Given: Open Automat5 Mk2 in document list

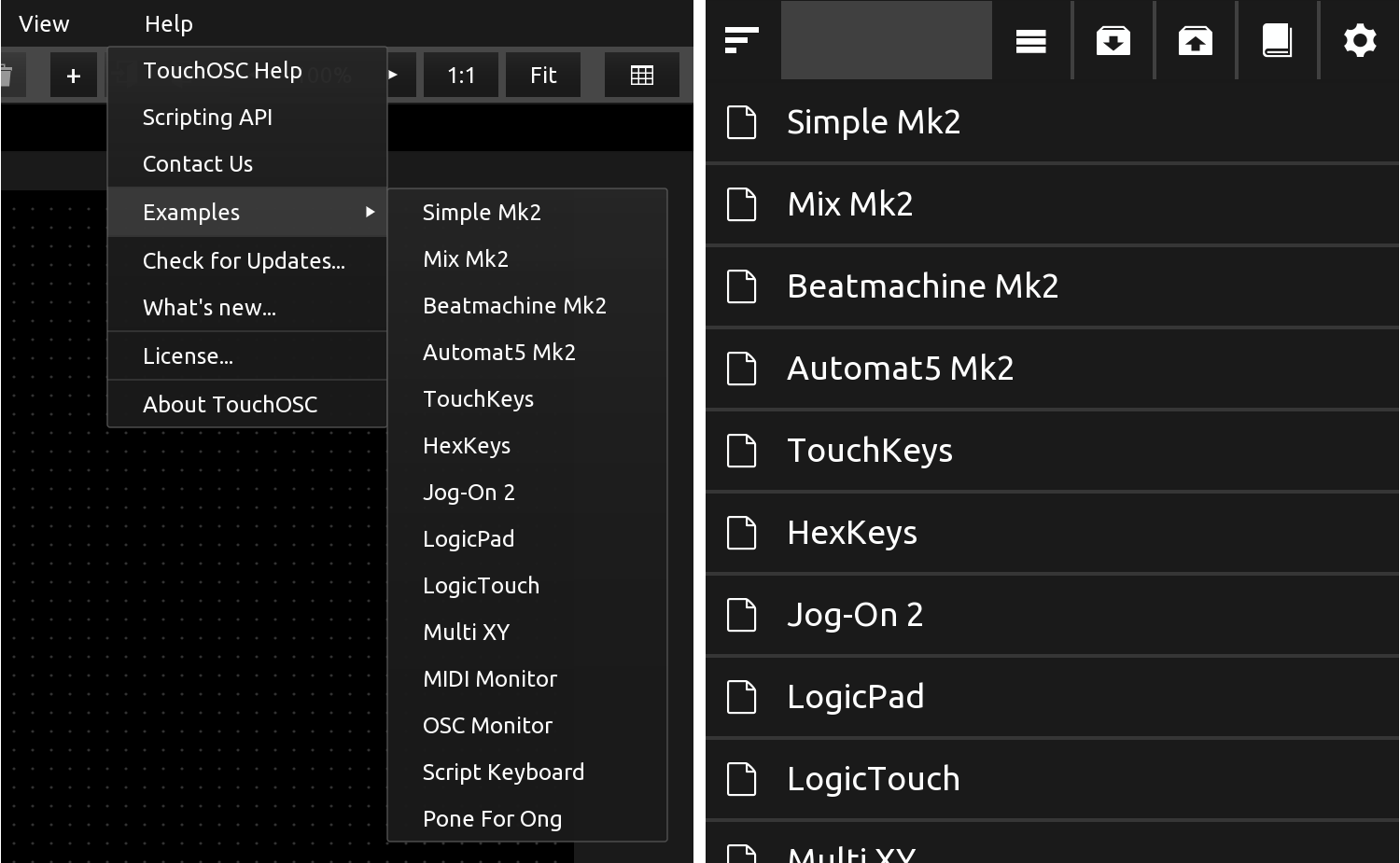Looking at the screenshot, I should pos(1052,369).
